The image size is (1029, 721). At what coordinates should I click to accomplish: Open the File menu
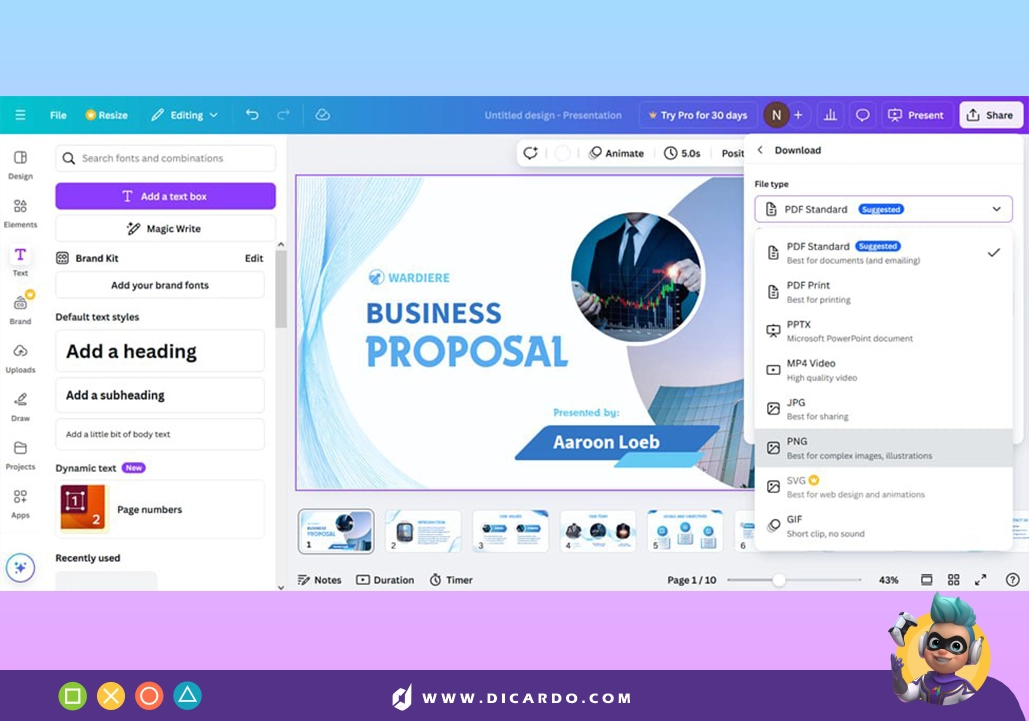(x=58, y=115)
